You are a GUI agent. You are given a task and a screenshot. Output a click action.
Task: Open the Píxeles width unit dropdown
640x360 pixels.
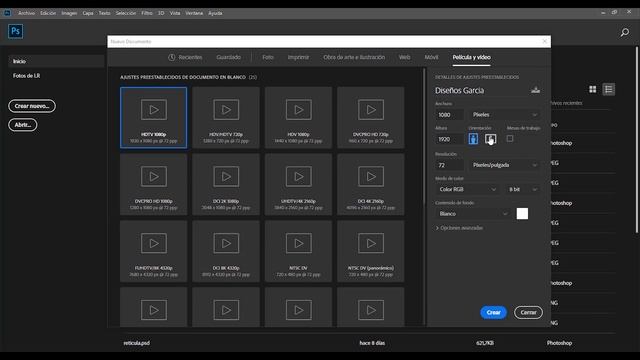pyautogui.click(x=504, y=115)
